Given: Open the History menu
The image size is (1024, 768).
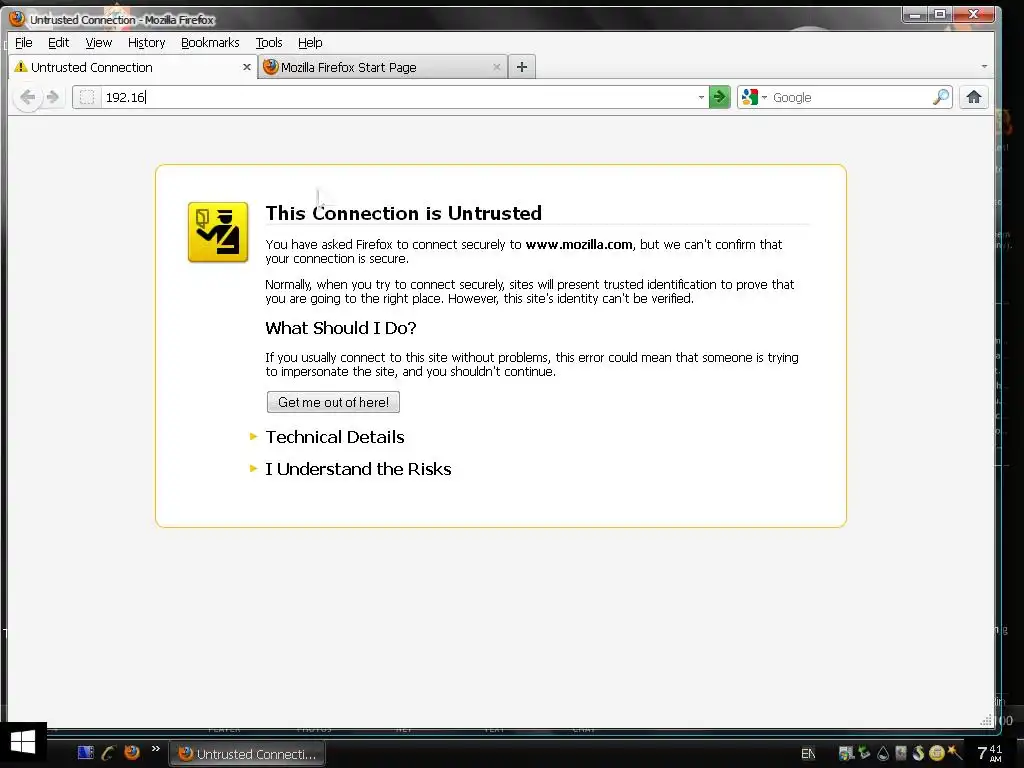Looking at the screenshot, I should 146,42.
